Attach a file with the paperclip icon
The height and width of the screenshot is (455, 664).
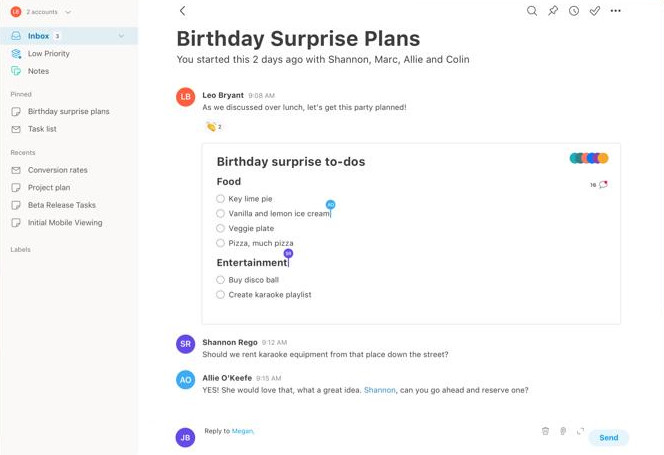563,431
